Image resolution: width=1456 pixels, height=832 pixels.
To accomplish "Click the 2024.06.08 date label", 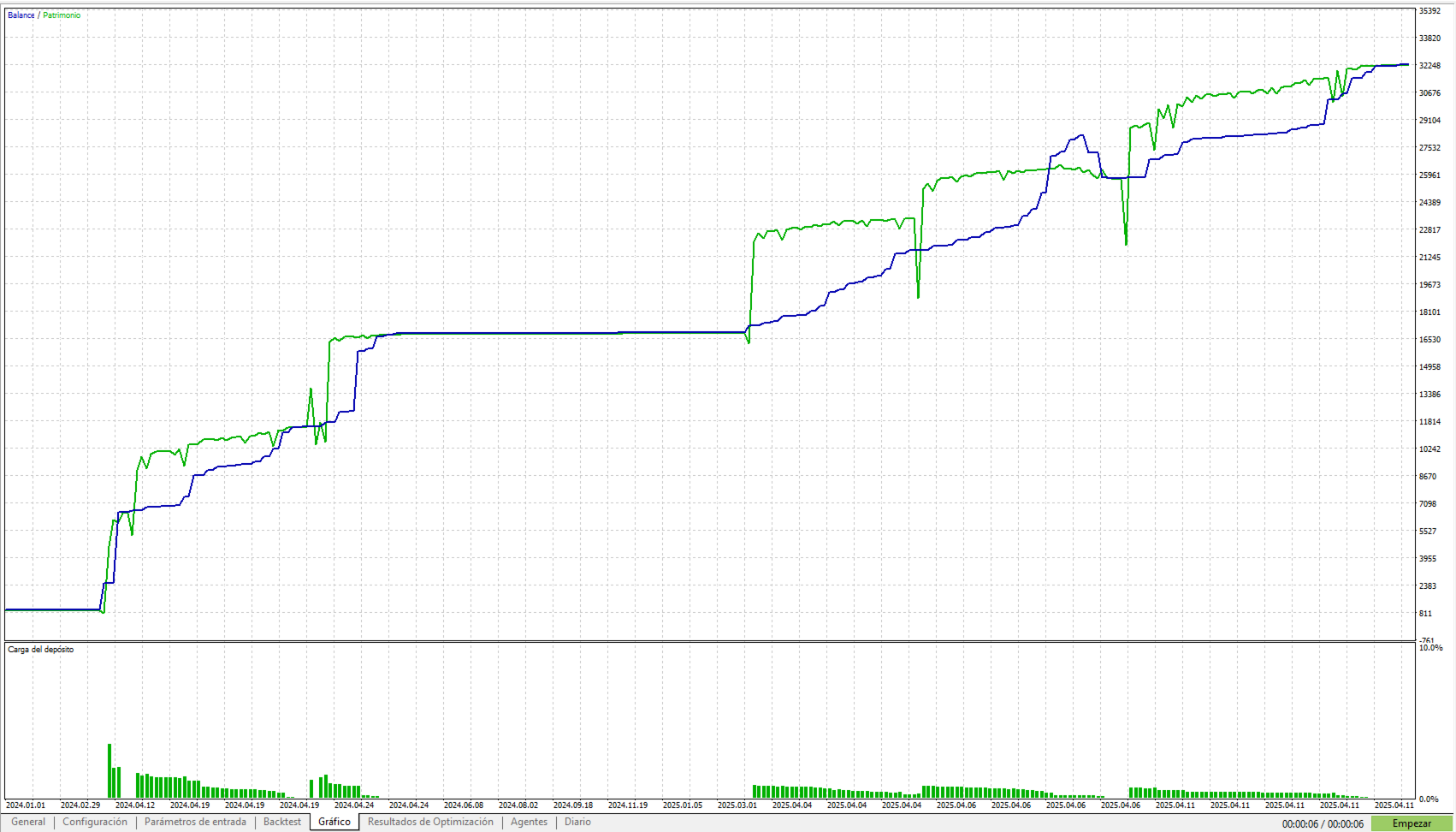I will (x=464, y=805).
